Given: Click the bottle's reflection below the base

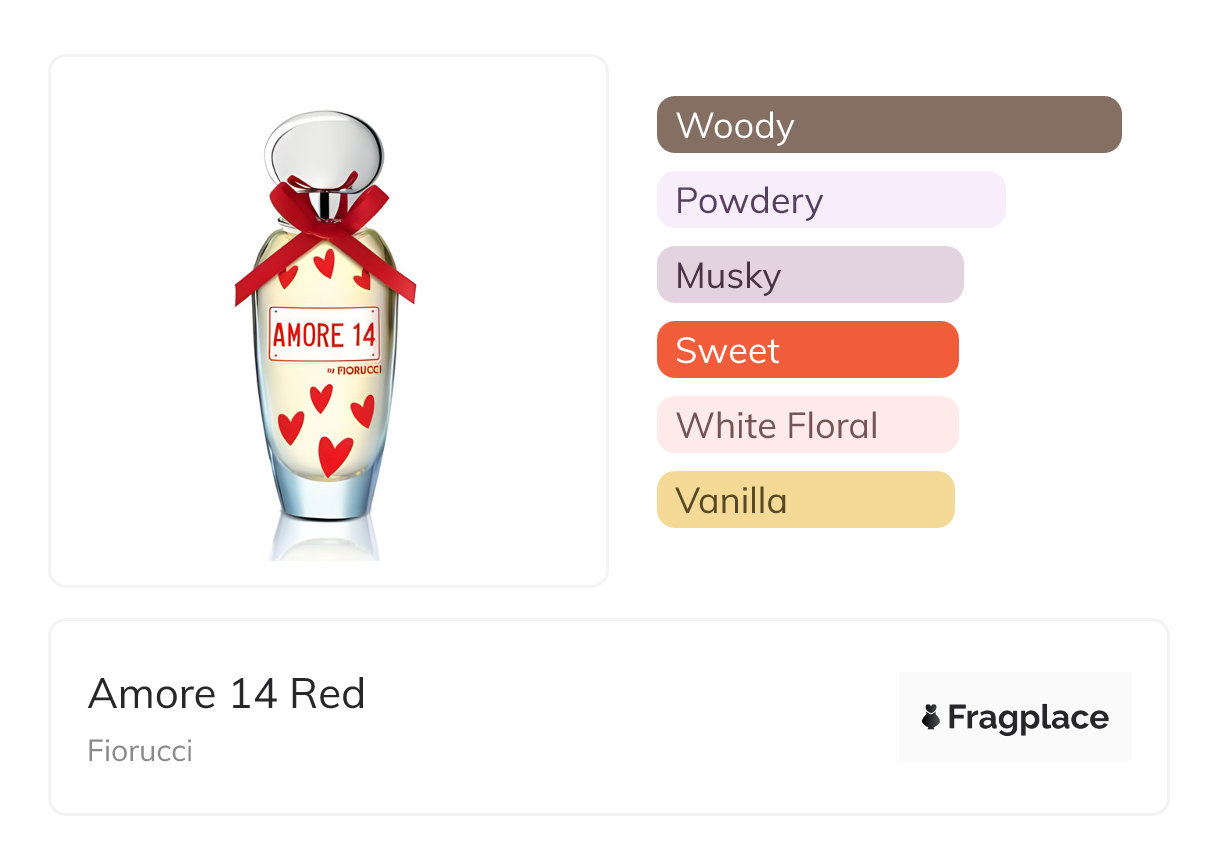Looking at the screenshot, I should 324,540.
